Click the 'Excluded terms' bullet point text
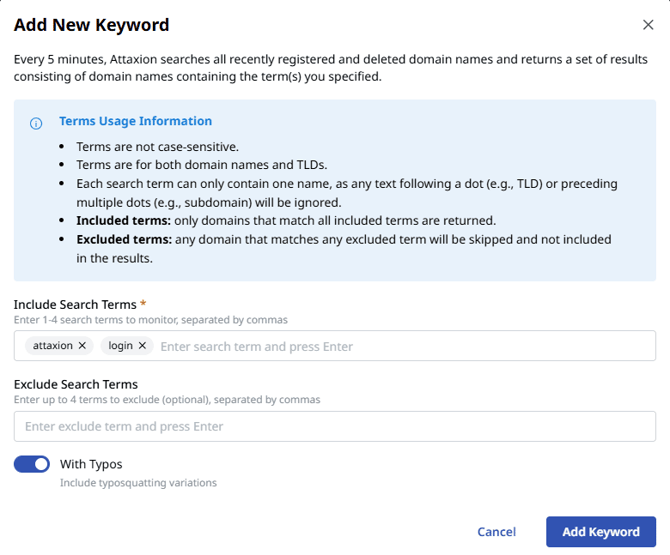670x555 pixels. tap(343, 240)
